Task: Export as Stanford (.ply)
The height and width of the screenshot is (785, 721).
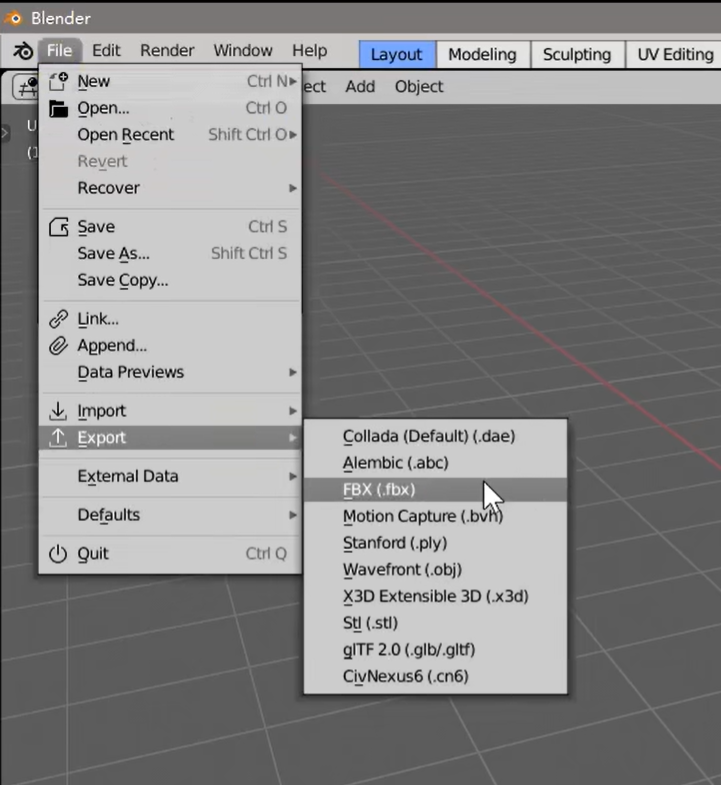Action: point(436,543)
